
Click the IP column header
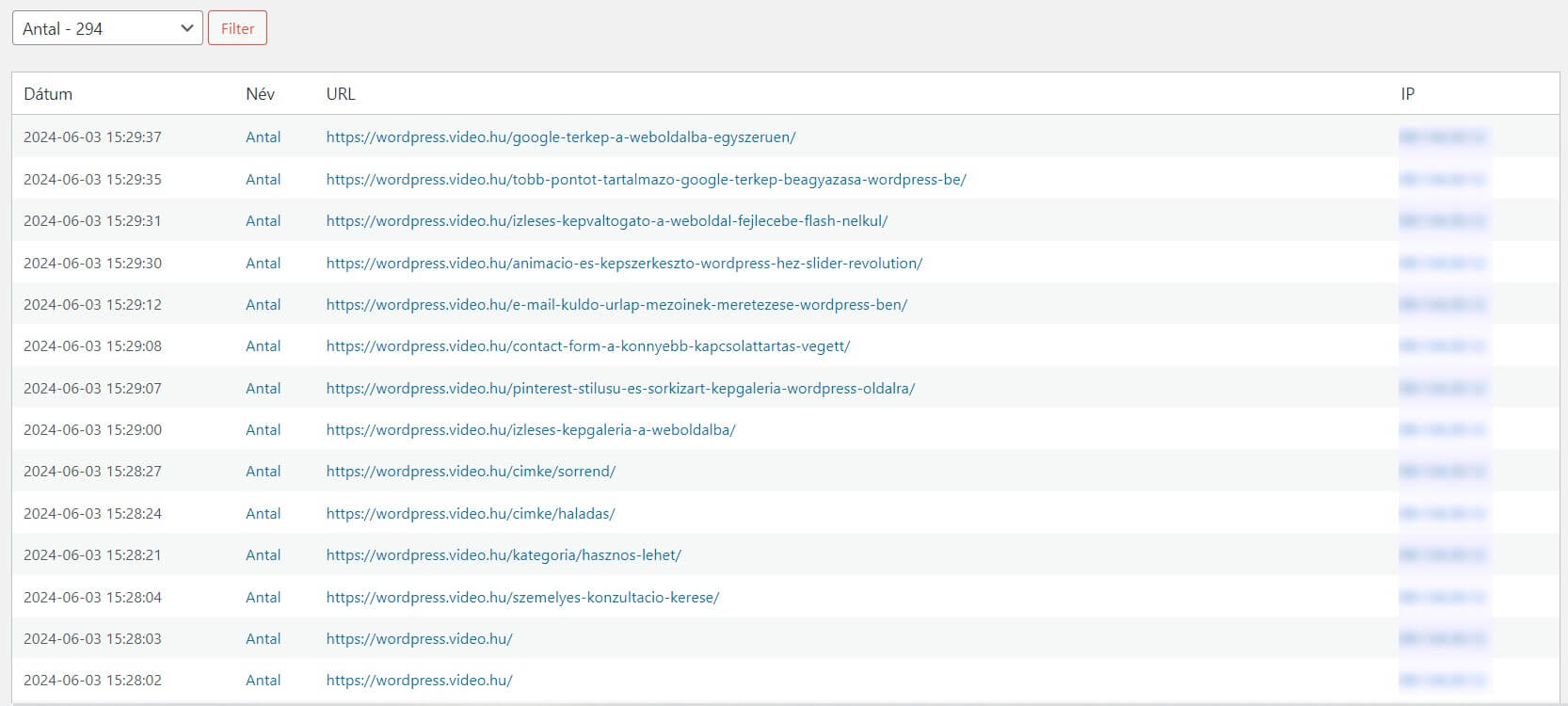pyautogui.click(x=1407, y=94)
